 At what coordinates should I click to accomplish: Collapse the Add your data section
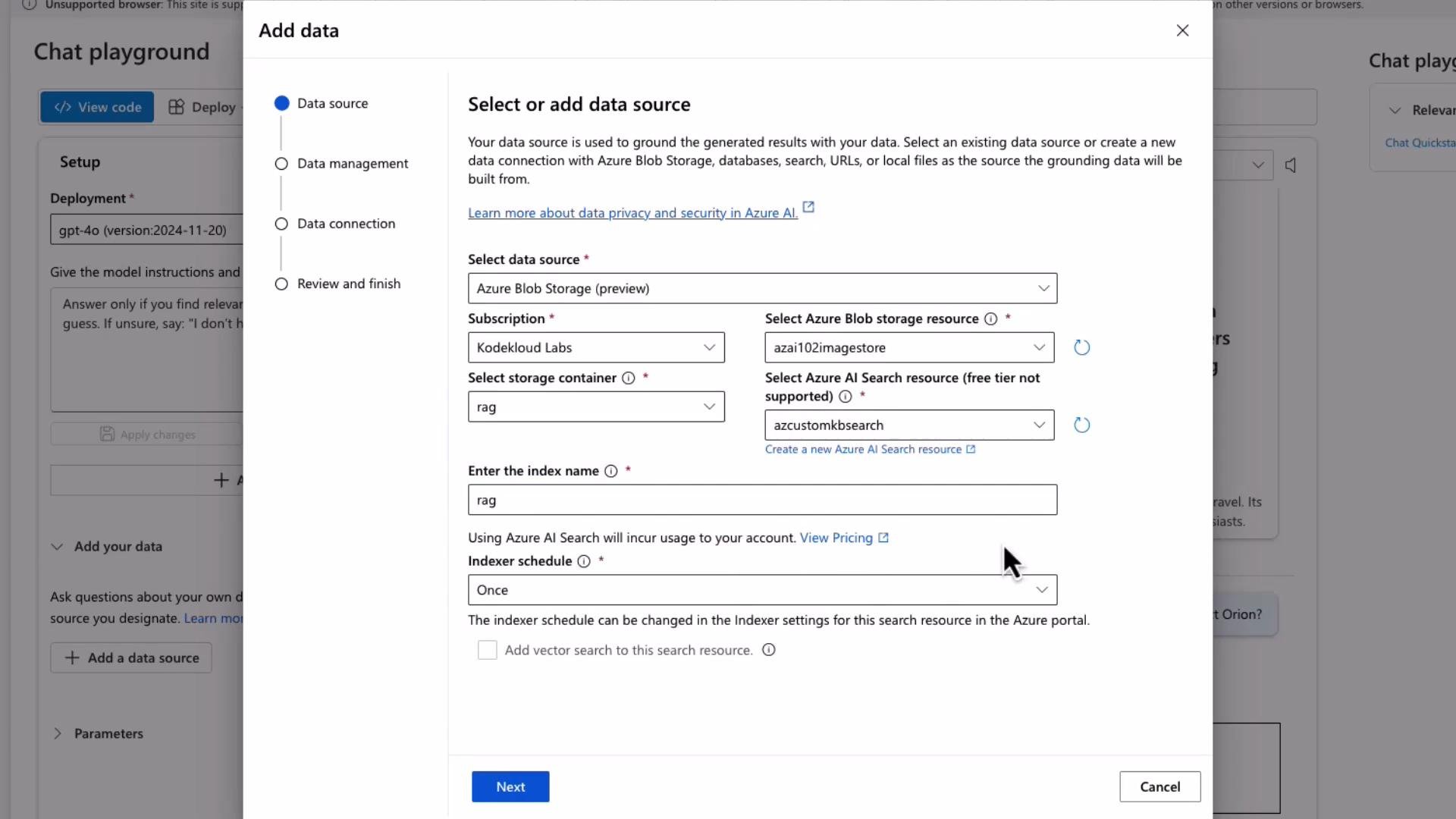click(x=57, y=547)
